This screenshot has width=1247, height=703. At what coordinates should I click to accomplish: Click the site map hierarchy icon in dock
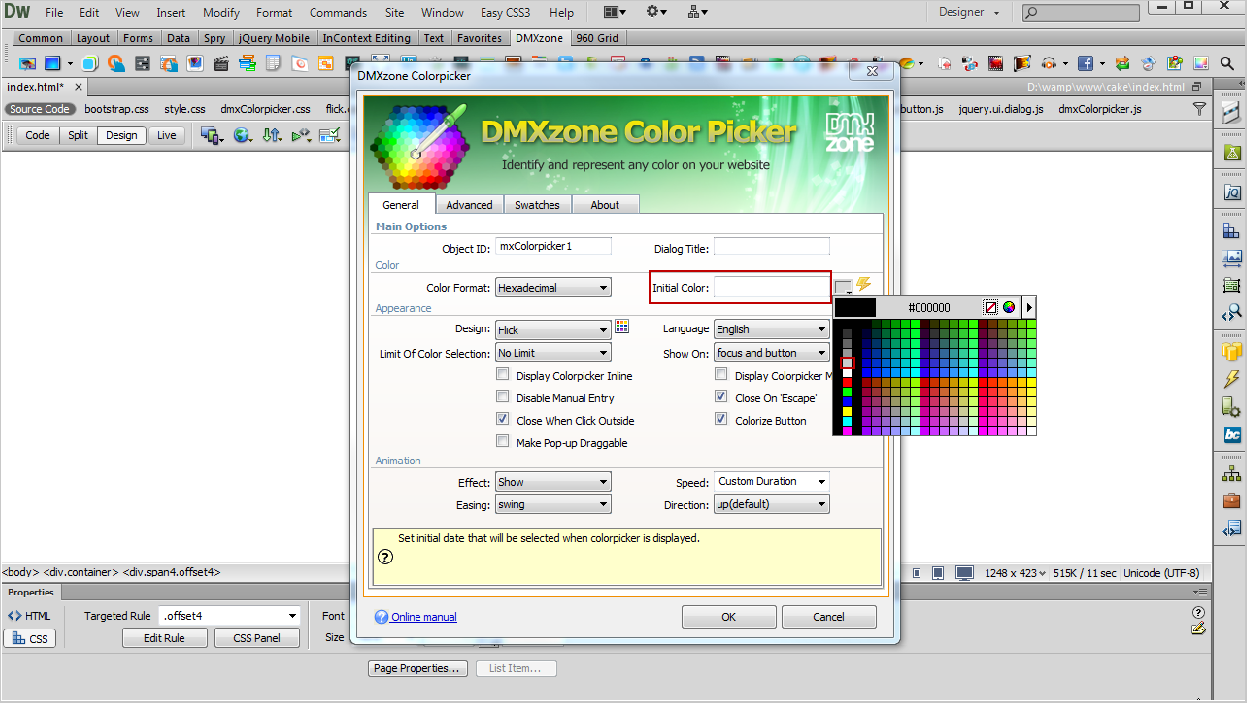pyautogui.click(x=1232, y=473)
